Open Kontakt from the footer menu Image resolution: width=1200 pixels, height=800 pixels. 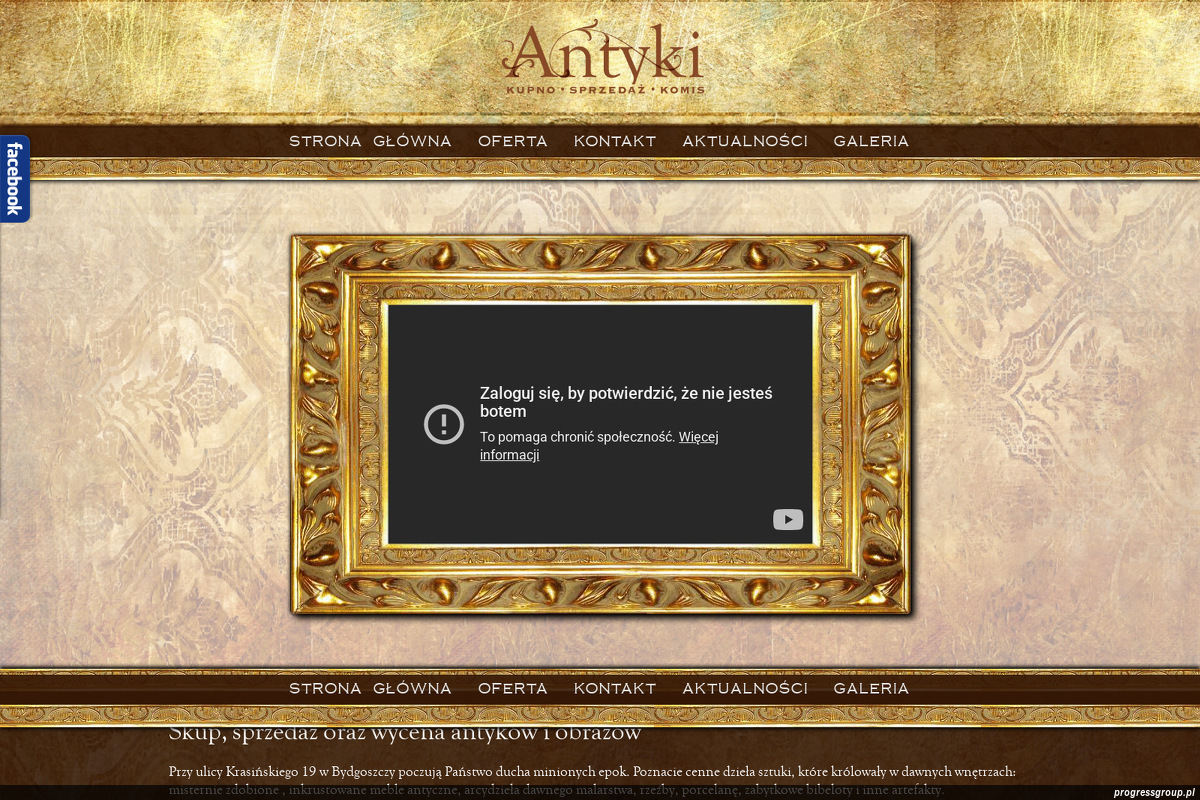point(614,688)
